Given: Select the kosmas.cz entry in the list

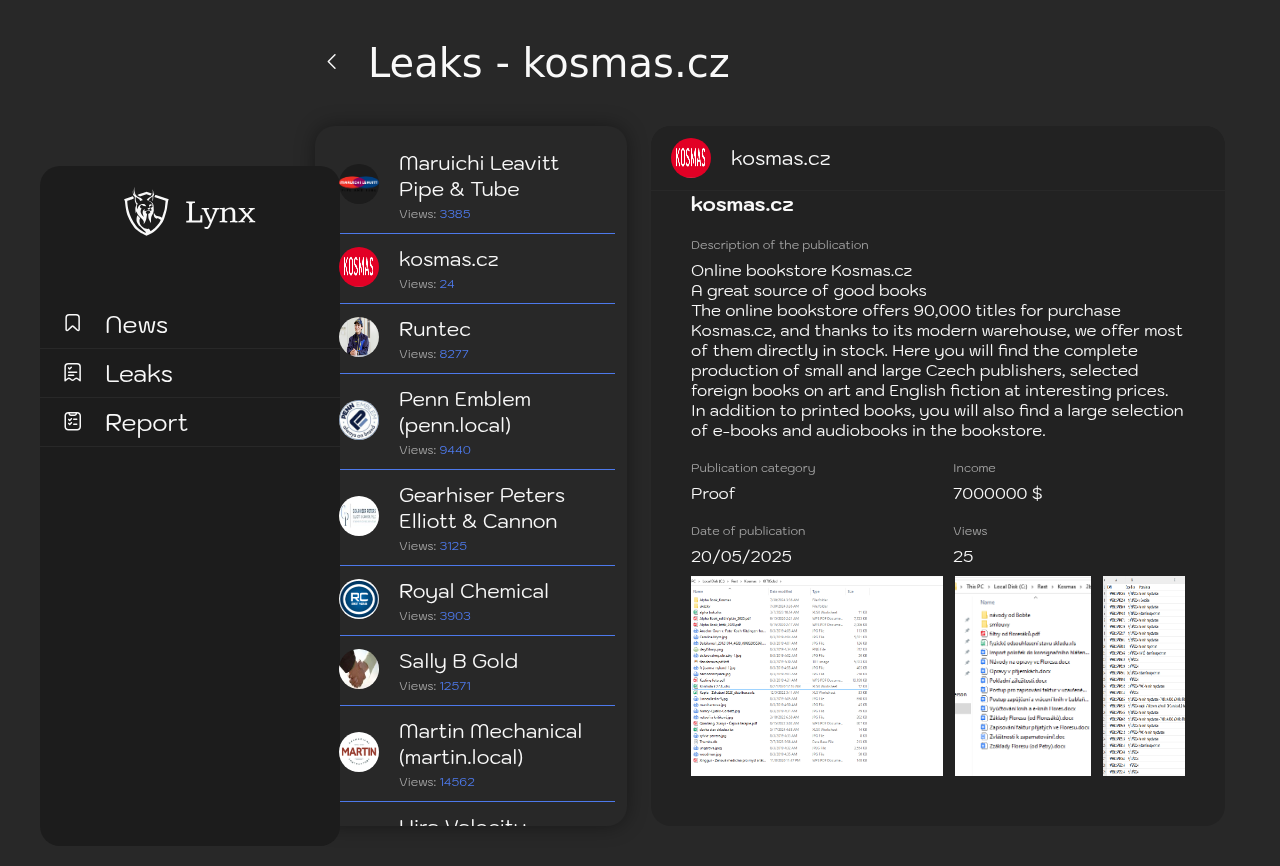Looking at the screenshot, I should tap(477, 269).
